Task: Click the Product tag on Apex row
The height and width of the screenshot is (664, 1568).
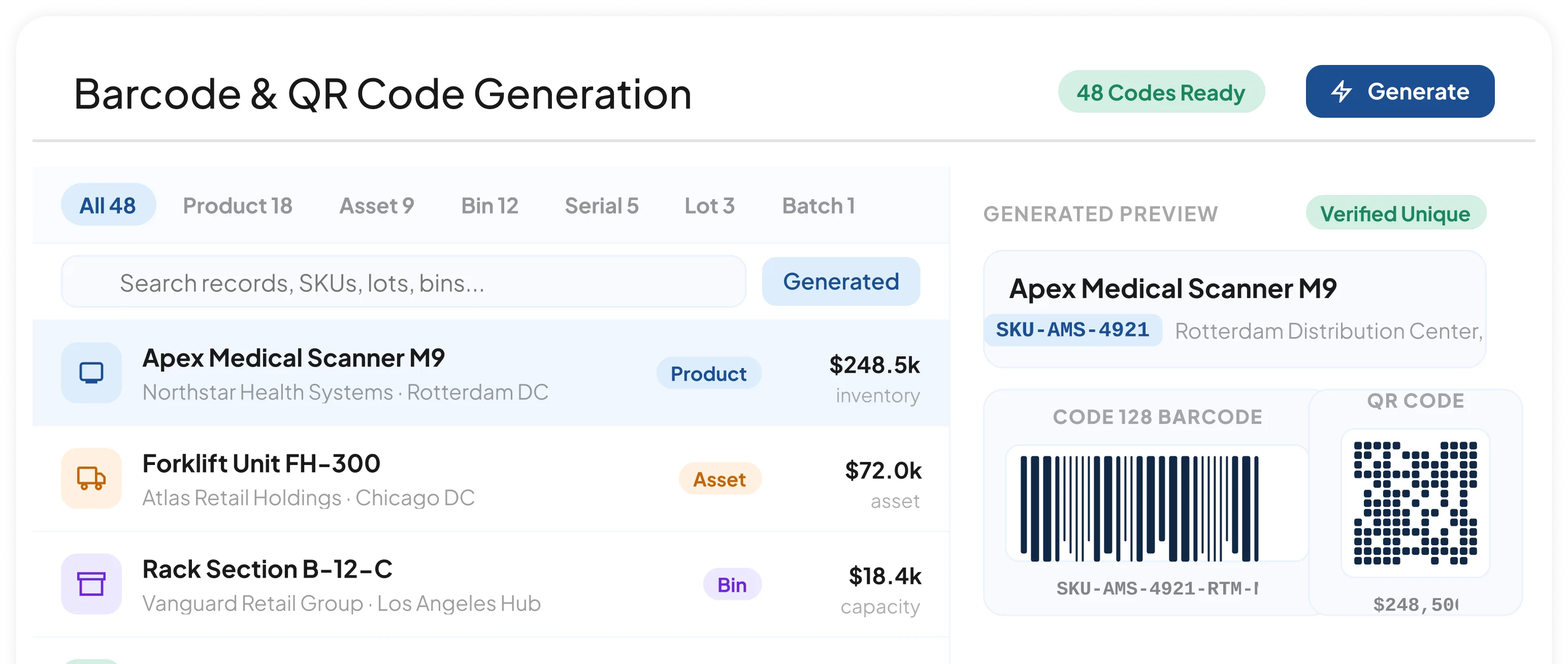Action: (x=708, y=373)
